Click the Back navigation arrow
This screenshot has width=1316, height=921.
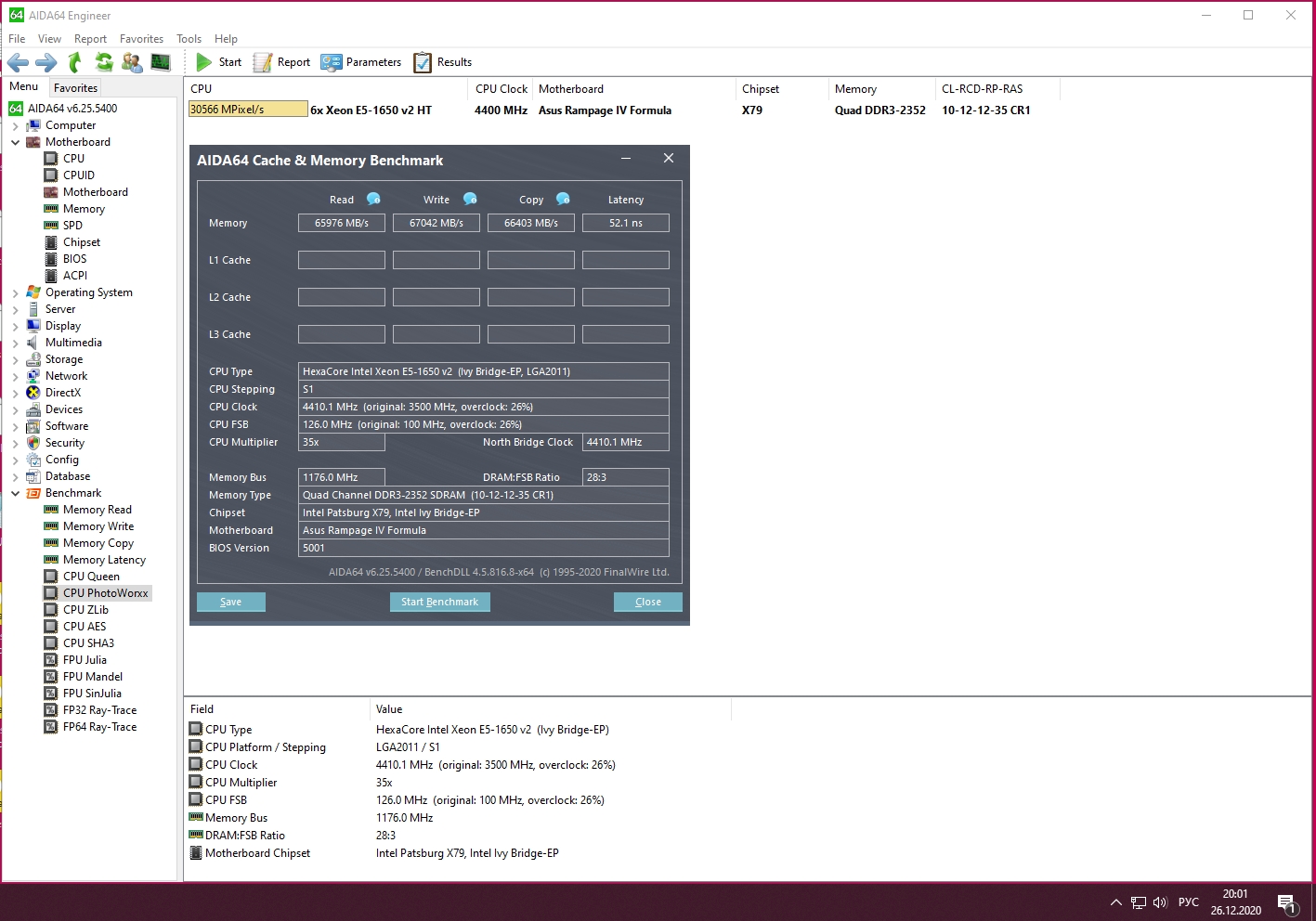(x=18, y=62)
